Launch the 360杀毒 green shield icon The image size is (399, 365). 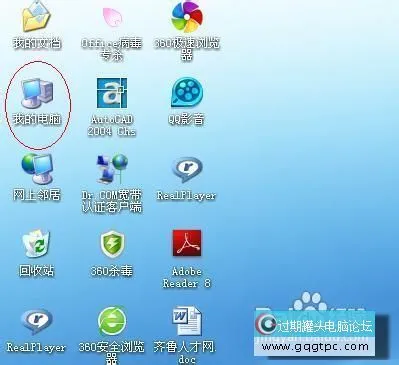pyautogui.click(x=112, y=244)
